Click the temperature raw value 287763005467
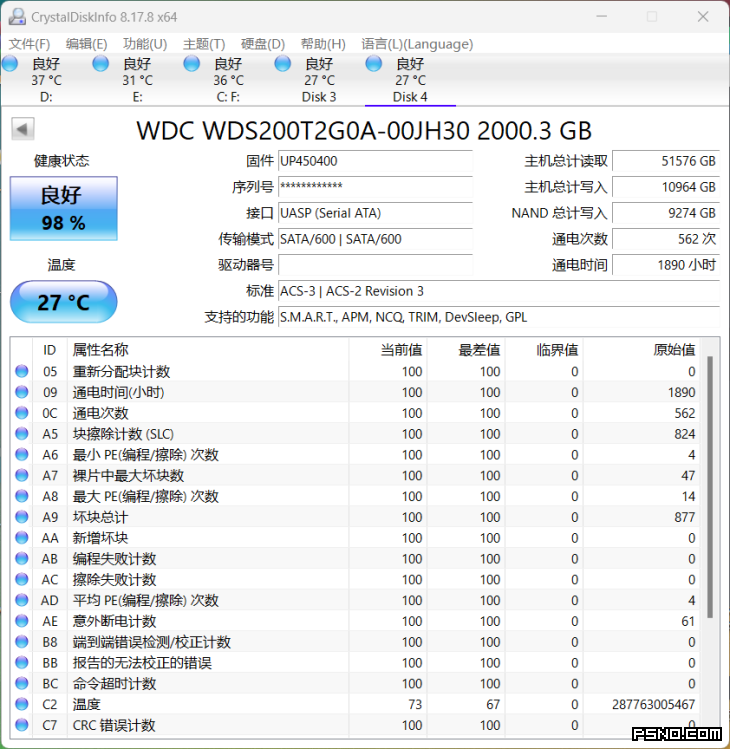The image size is (730, 749). tap(653, 704)
